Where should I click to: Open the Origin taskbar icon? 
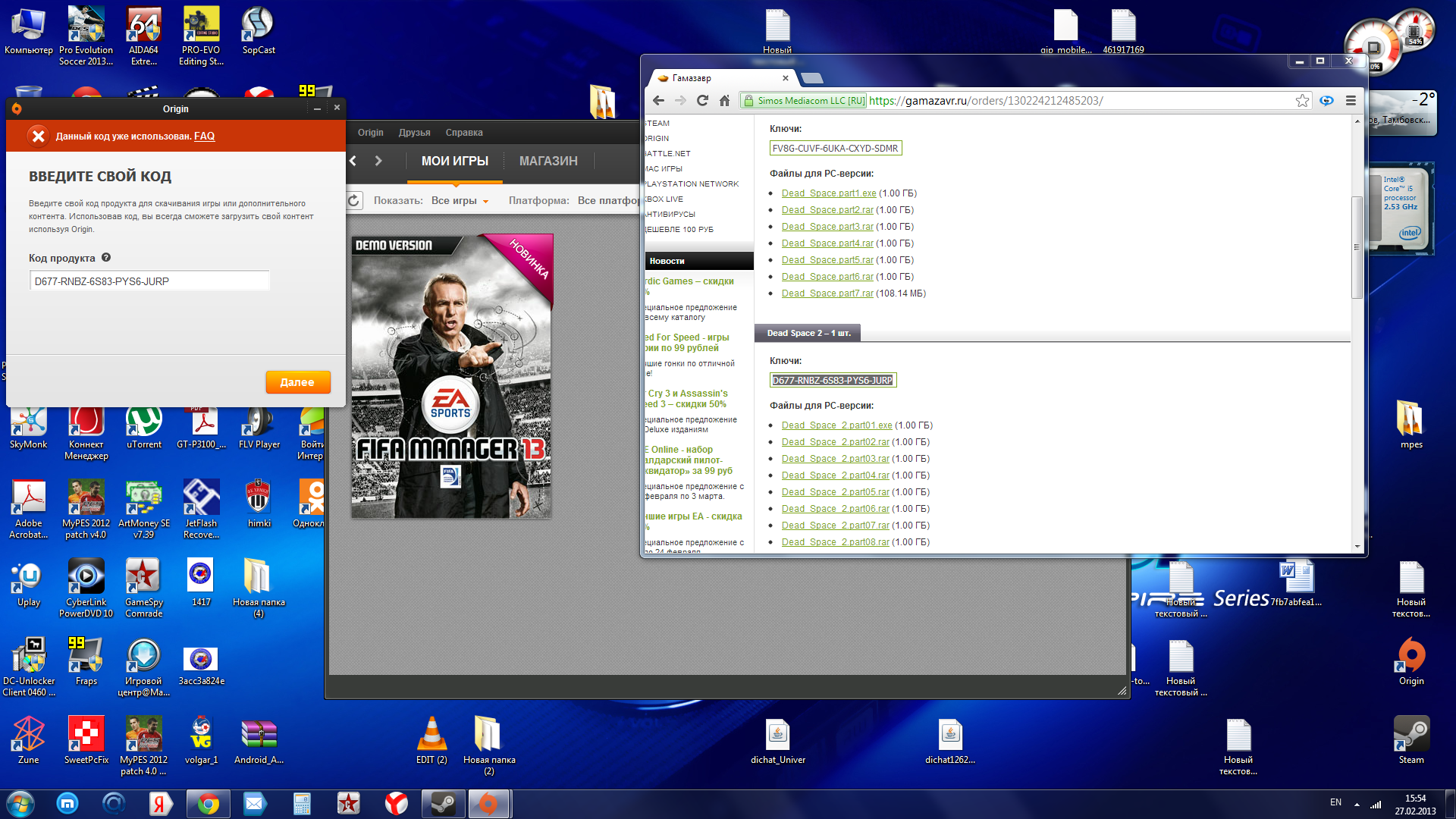[489, 804]
